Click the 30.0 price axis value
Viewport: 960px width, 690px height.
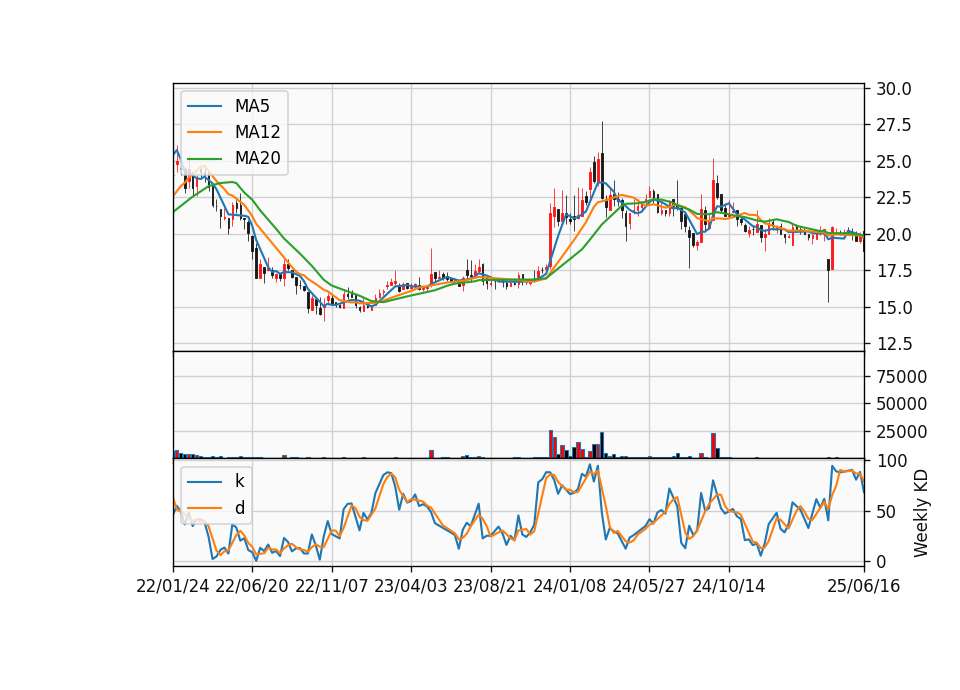894,89
